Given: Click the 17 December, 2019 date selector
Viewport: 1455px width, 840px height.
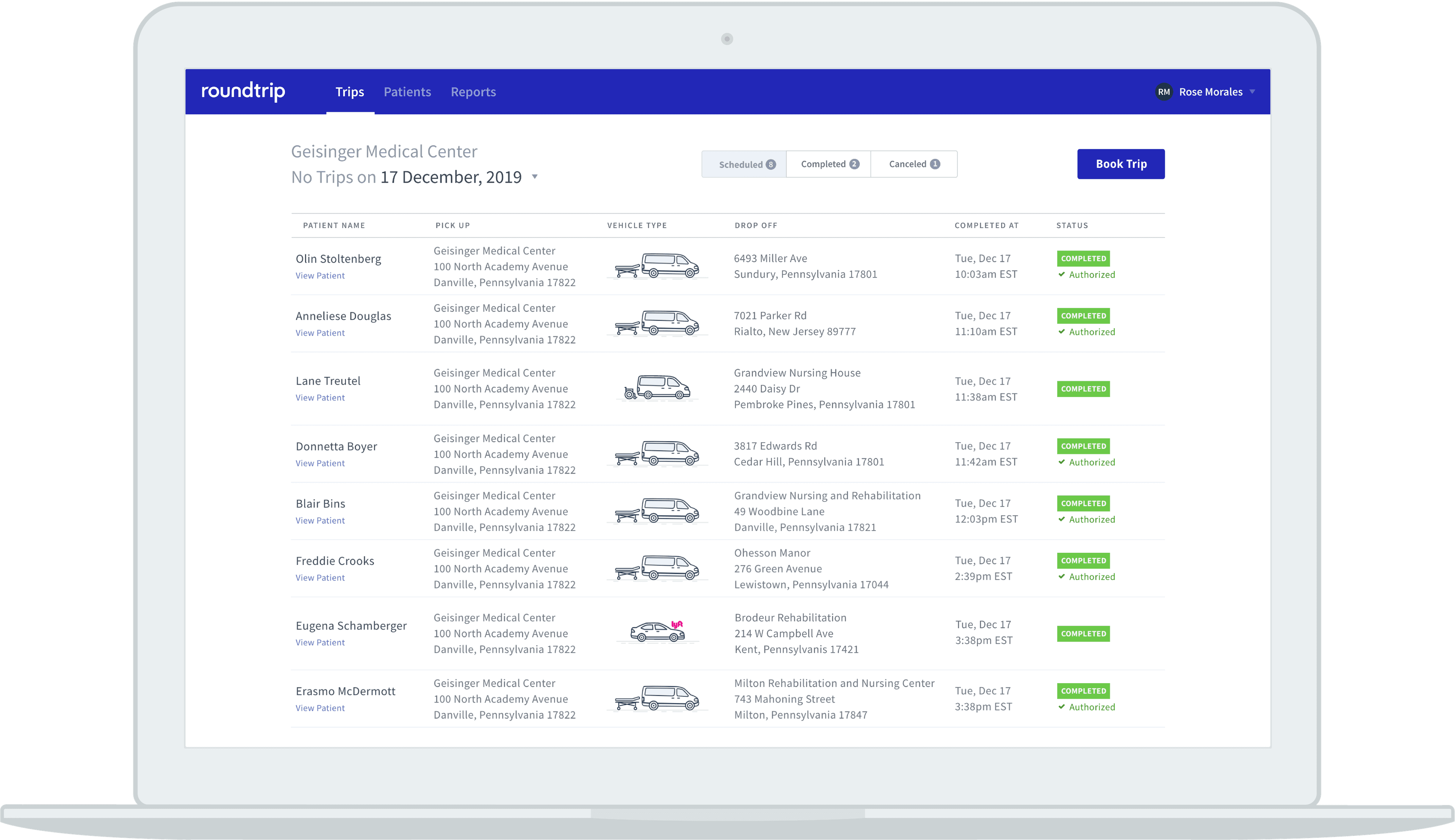Looking at the screenshot, I should (x=451, y=177).
